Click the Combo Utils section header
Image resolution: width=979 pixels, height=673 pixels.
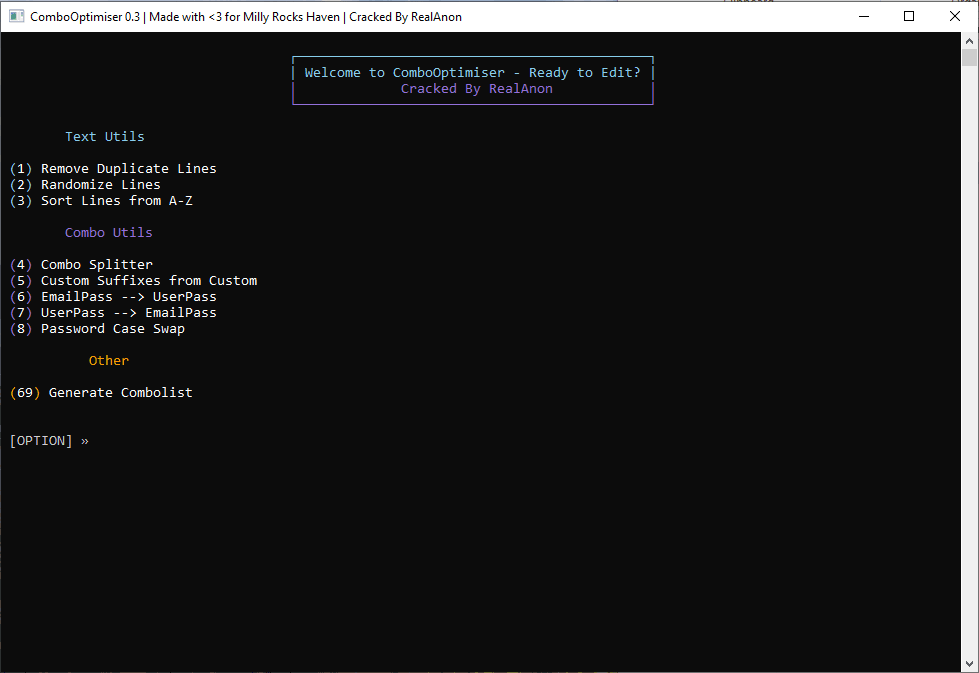pos(108,232)
